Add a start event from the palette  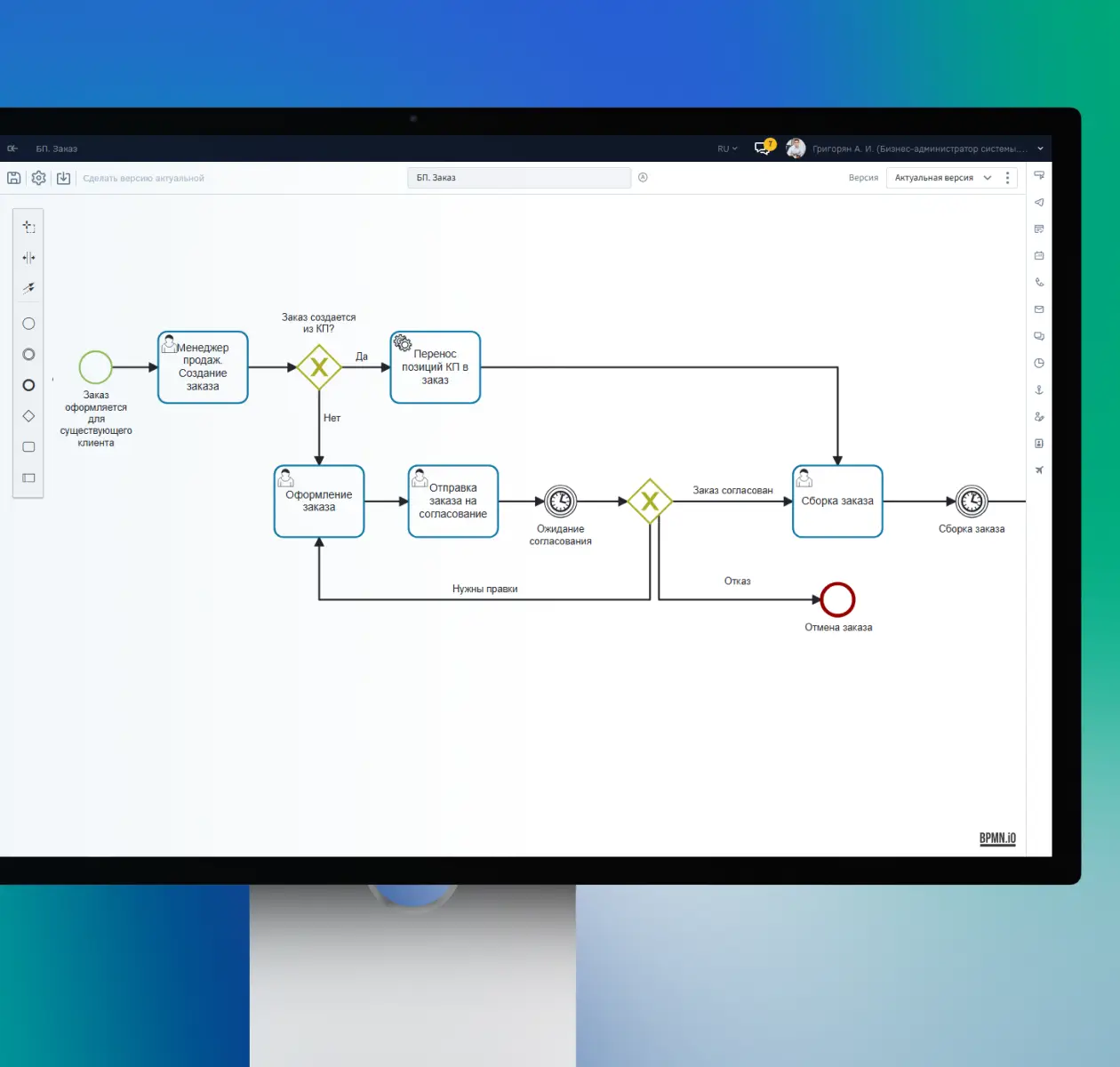coord(28,324)
